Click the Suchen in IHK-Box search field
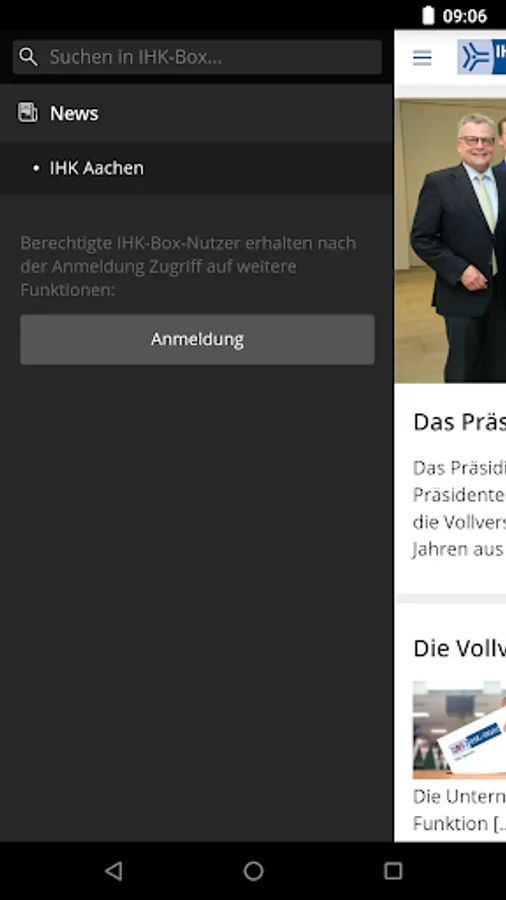Viewport: 506px width, 900px height. click(x=197, y=57)
